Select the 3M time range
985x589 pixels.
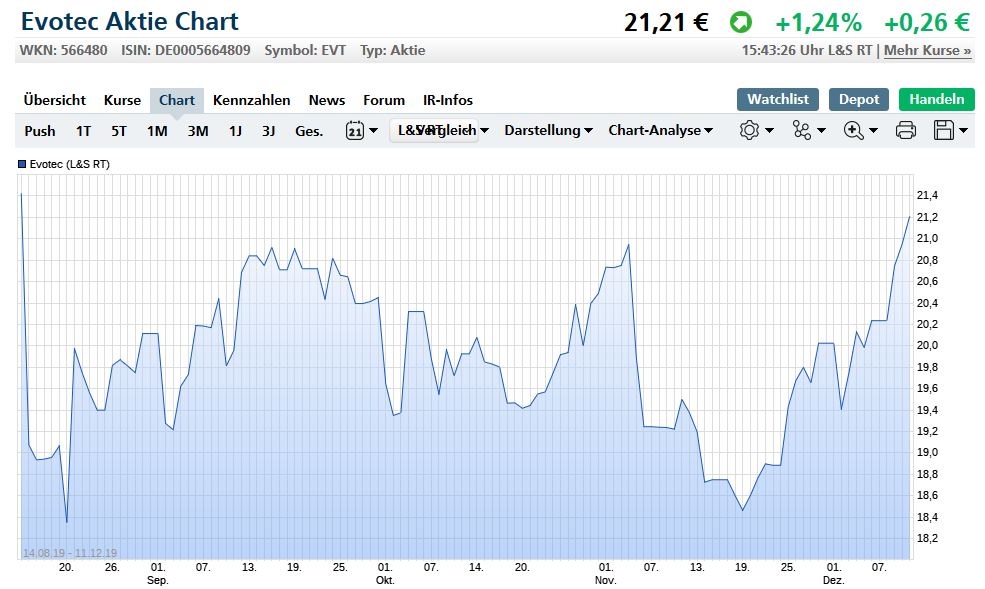(198, 131)
